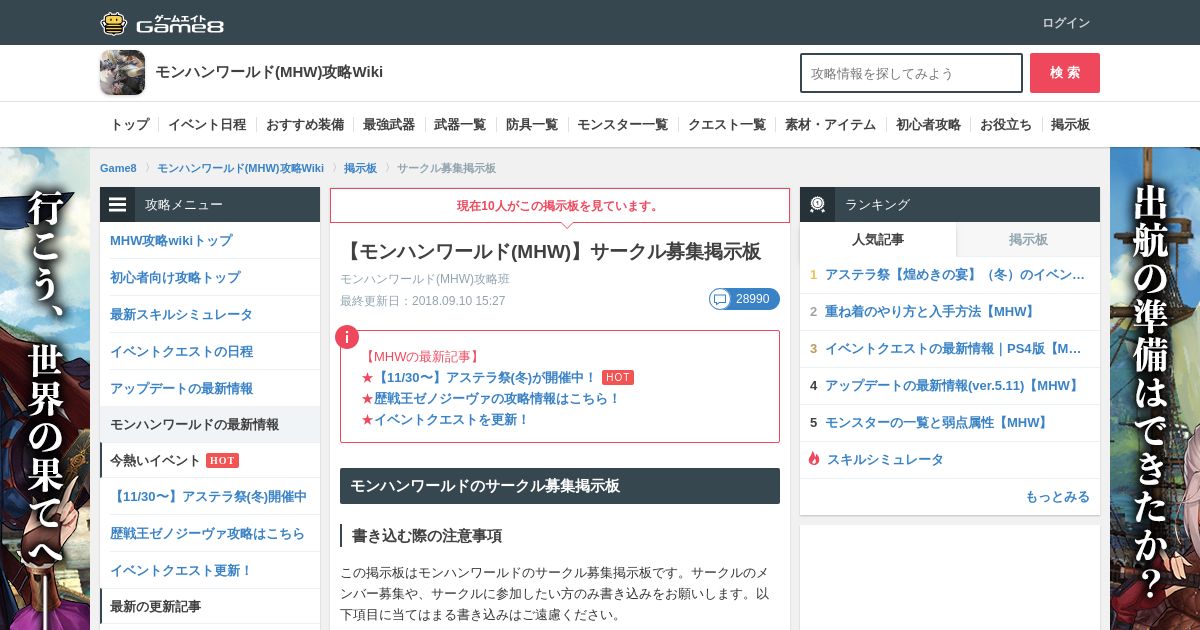Open 最強武器 navigation item
The height and width of the screenshot is (630, 1200).
click(389, 125)
